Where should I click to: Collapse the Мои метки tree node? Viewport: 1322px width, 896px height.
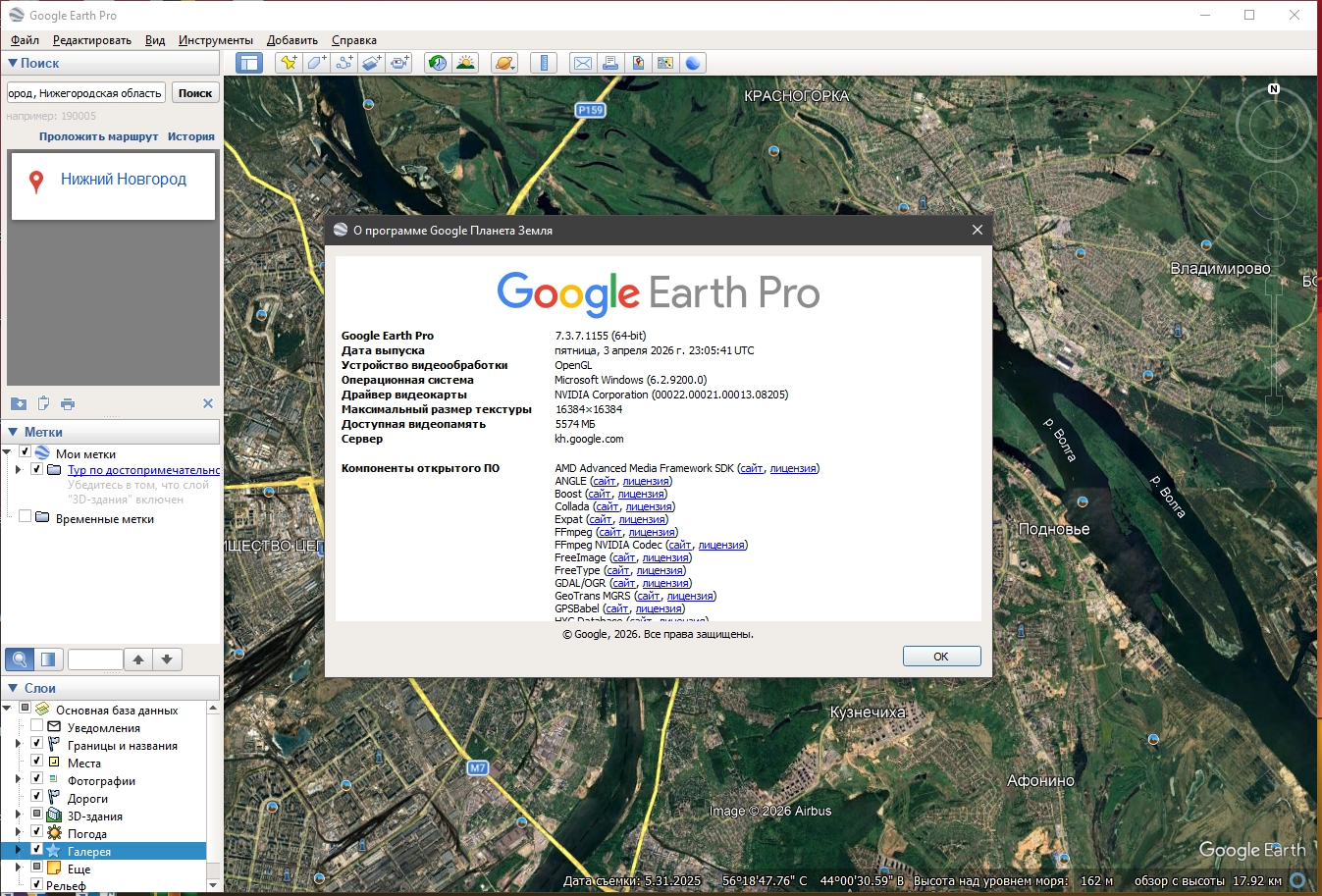pyautogui.click(x=8, y=453)
